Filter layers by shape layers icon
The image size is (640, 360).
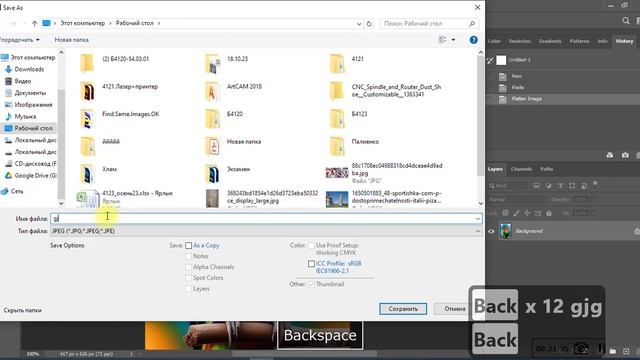click(572, 186)
